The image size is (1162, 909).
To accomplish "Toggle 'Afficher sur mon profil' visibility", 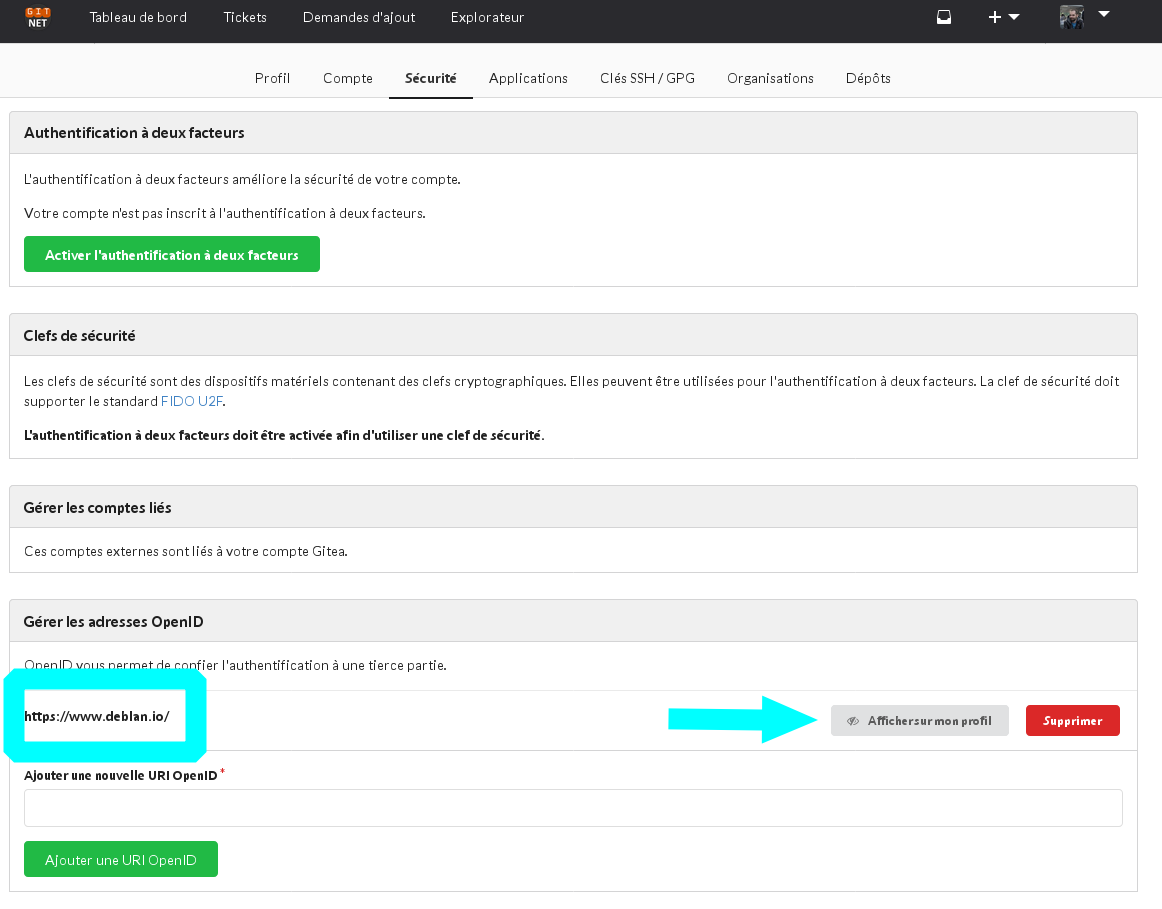I will point(919,721).
